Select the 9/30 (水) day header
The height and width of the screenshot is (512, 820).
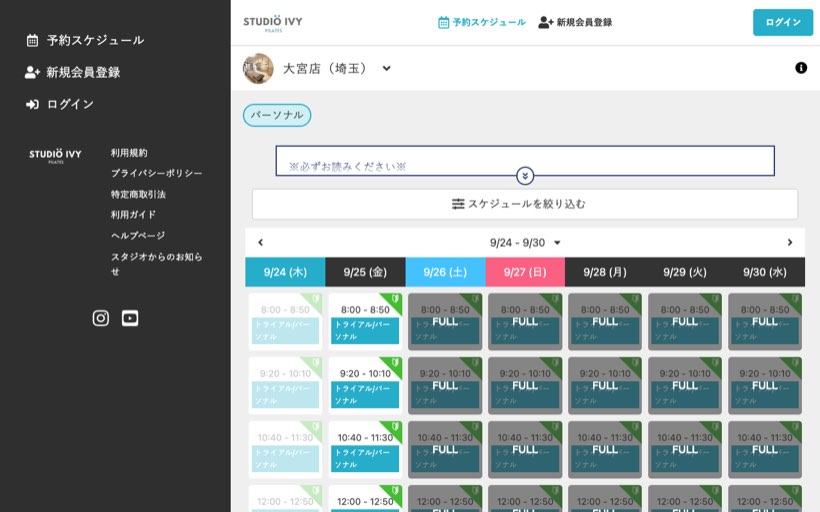765,272
